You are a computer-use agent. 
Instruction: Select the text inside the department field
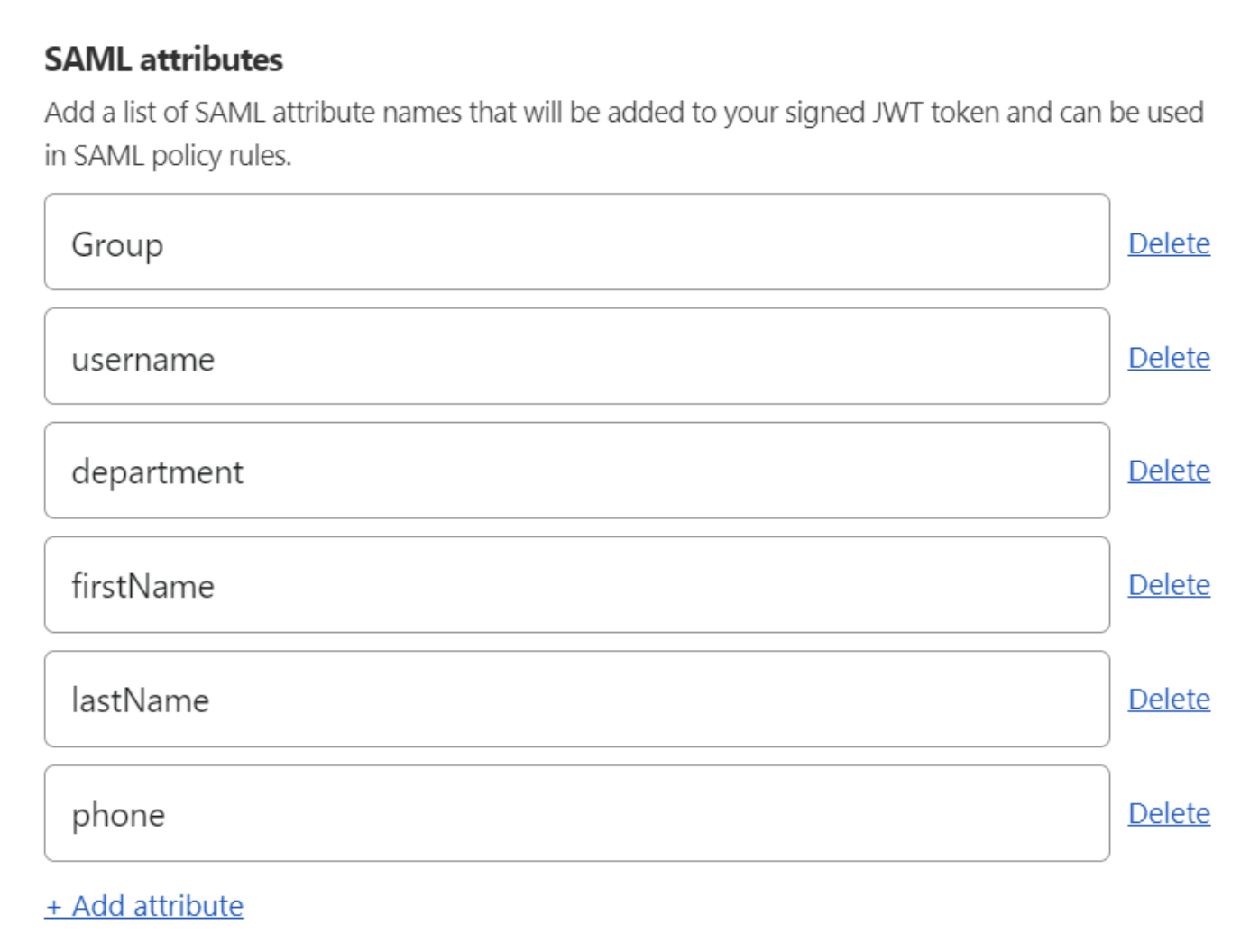coord(577,470)
